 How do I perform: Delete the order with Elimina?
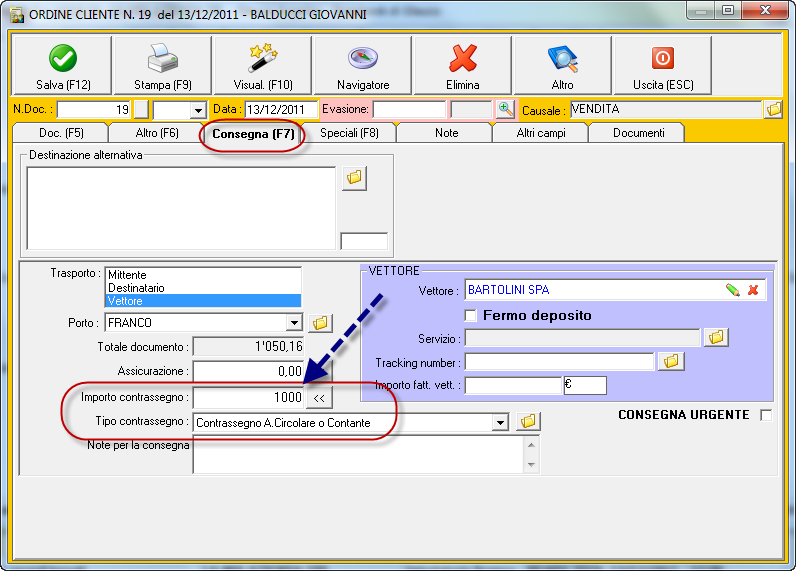[x=462, y=65]
